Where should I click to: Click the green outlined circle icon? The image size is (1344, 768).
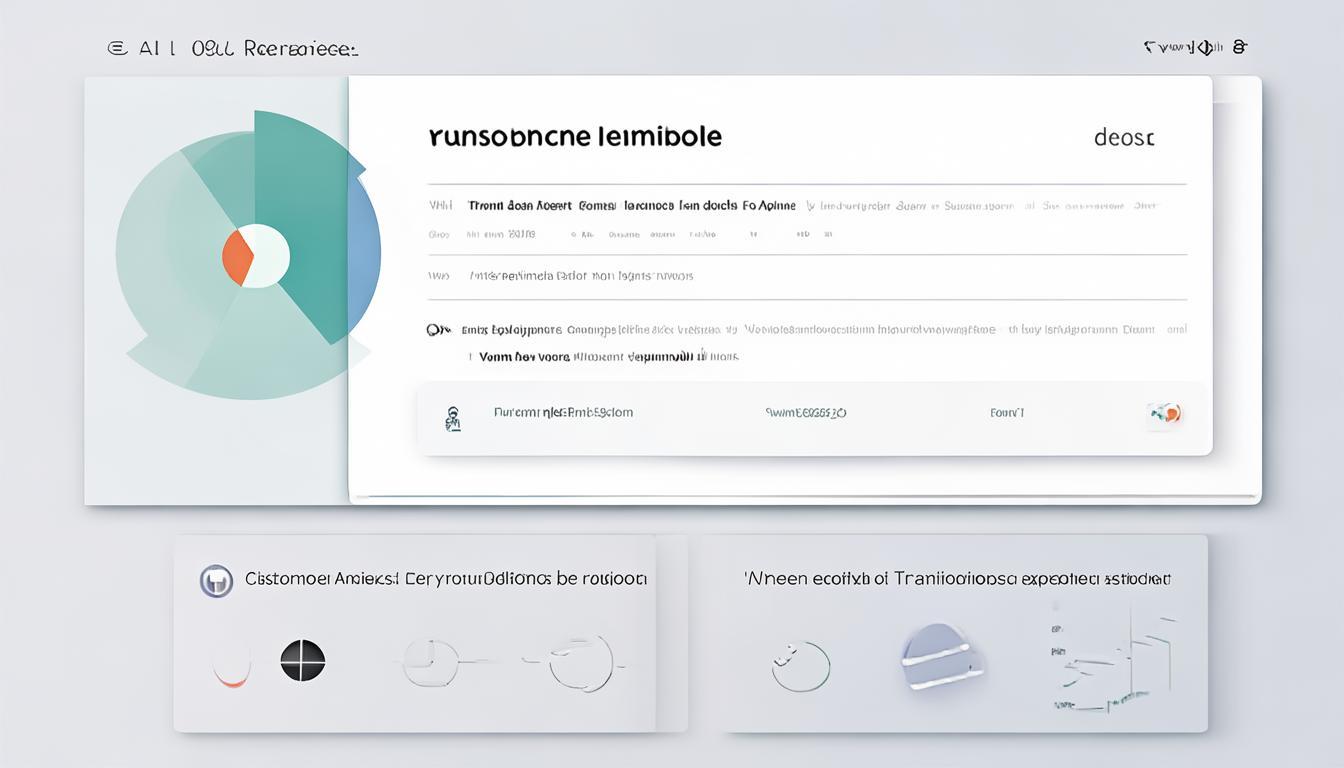(x=801, y=666)
